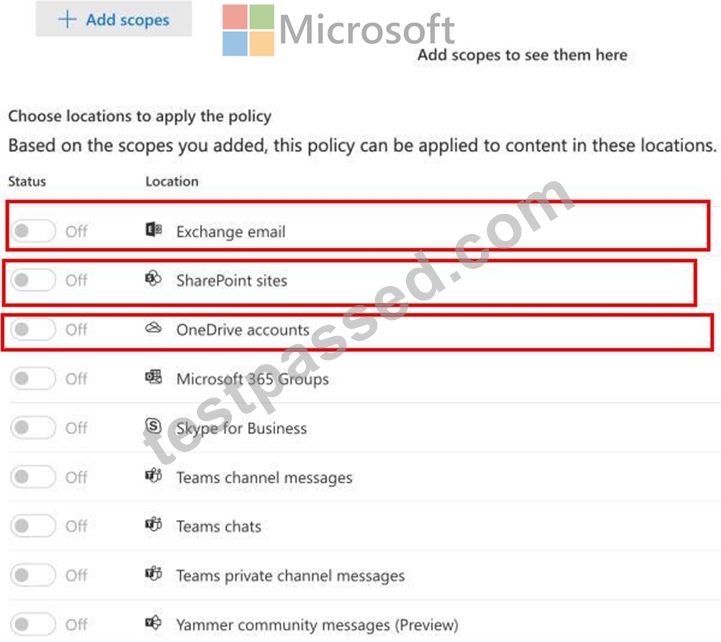Click Off label beside Exchange email
This screenshot has height=642, width=721.
click(x=76, y=231)
